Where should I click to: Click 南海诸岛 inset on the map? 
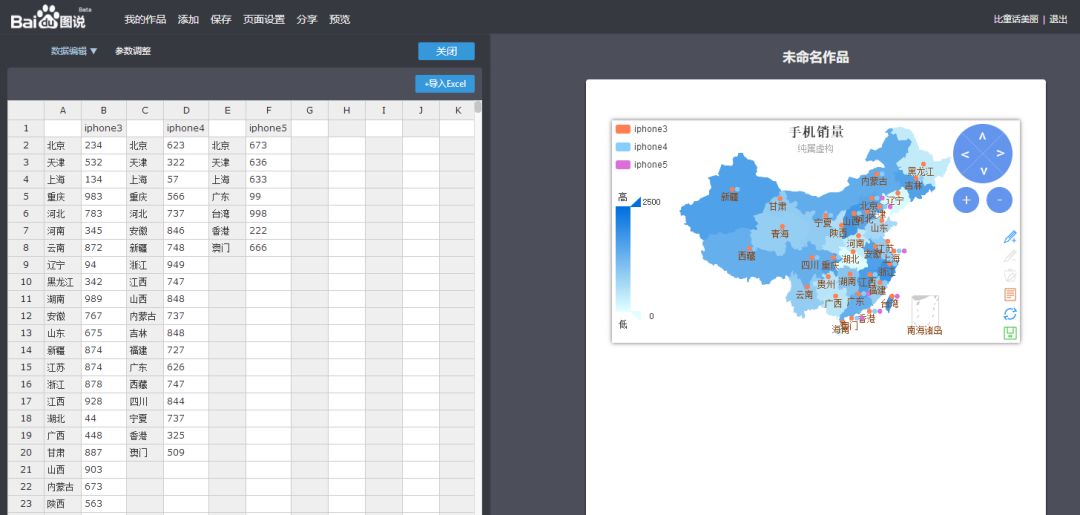tap(924, 315)
